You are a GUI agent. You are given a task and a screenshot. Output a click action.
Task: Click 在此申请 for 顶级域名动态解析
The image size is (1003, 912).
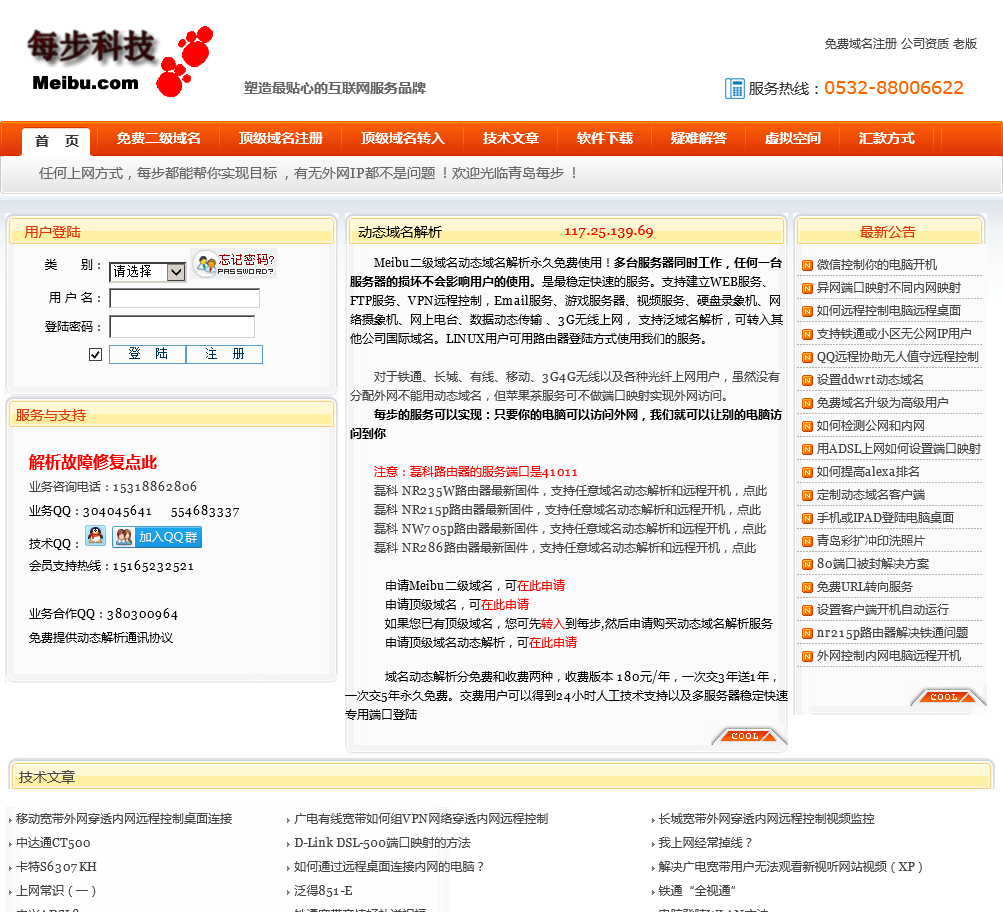[553, 643]
